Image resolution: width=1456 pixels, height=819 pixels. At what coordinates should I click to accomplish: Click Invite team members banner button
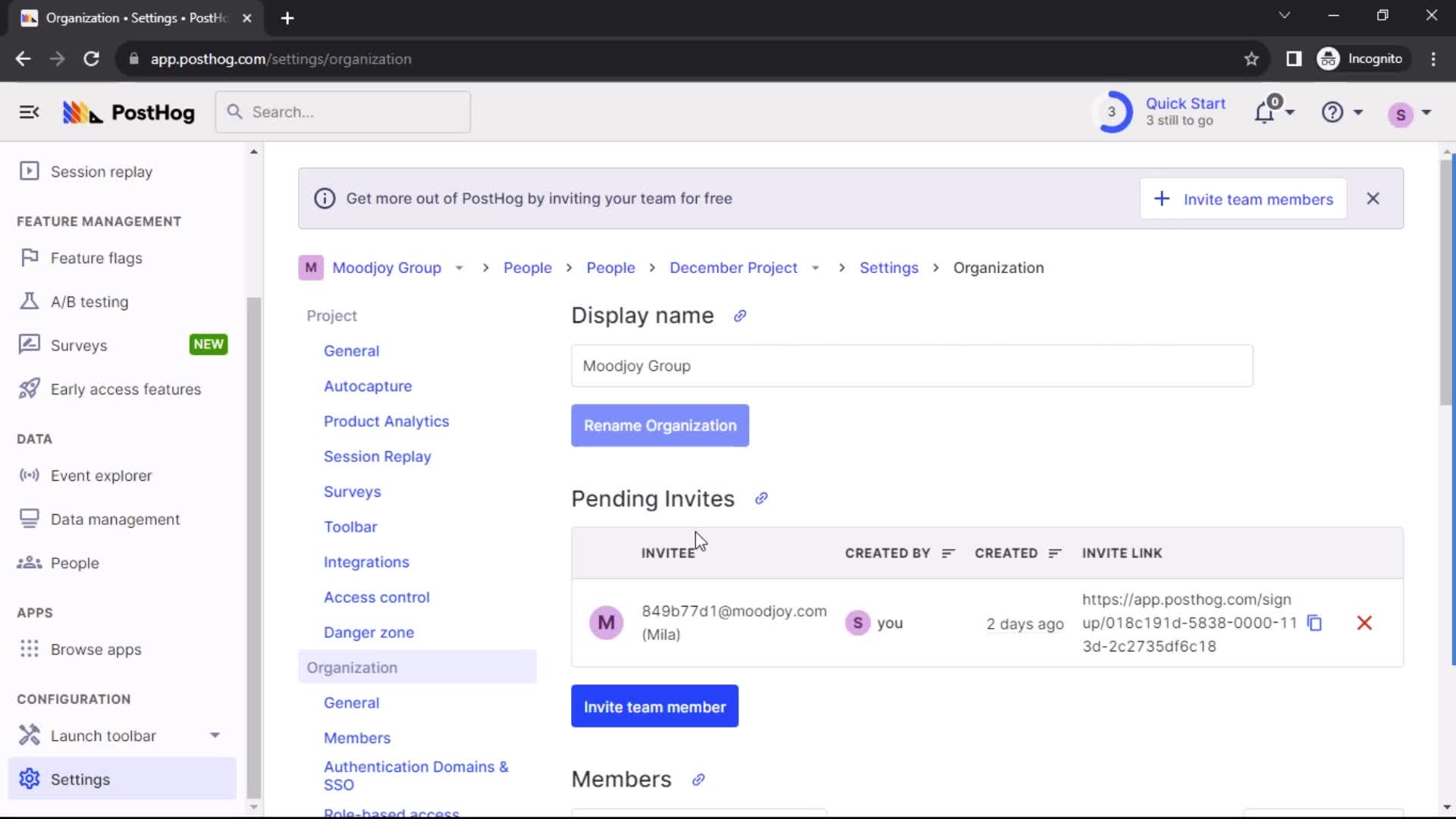pos(1244,199)
